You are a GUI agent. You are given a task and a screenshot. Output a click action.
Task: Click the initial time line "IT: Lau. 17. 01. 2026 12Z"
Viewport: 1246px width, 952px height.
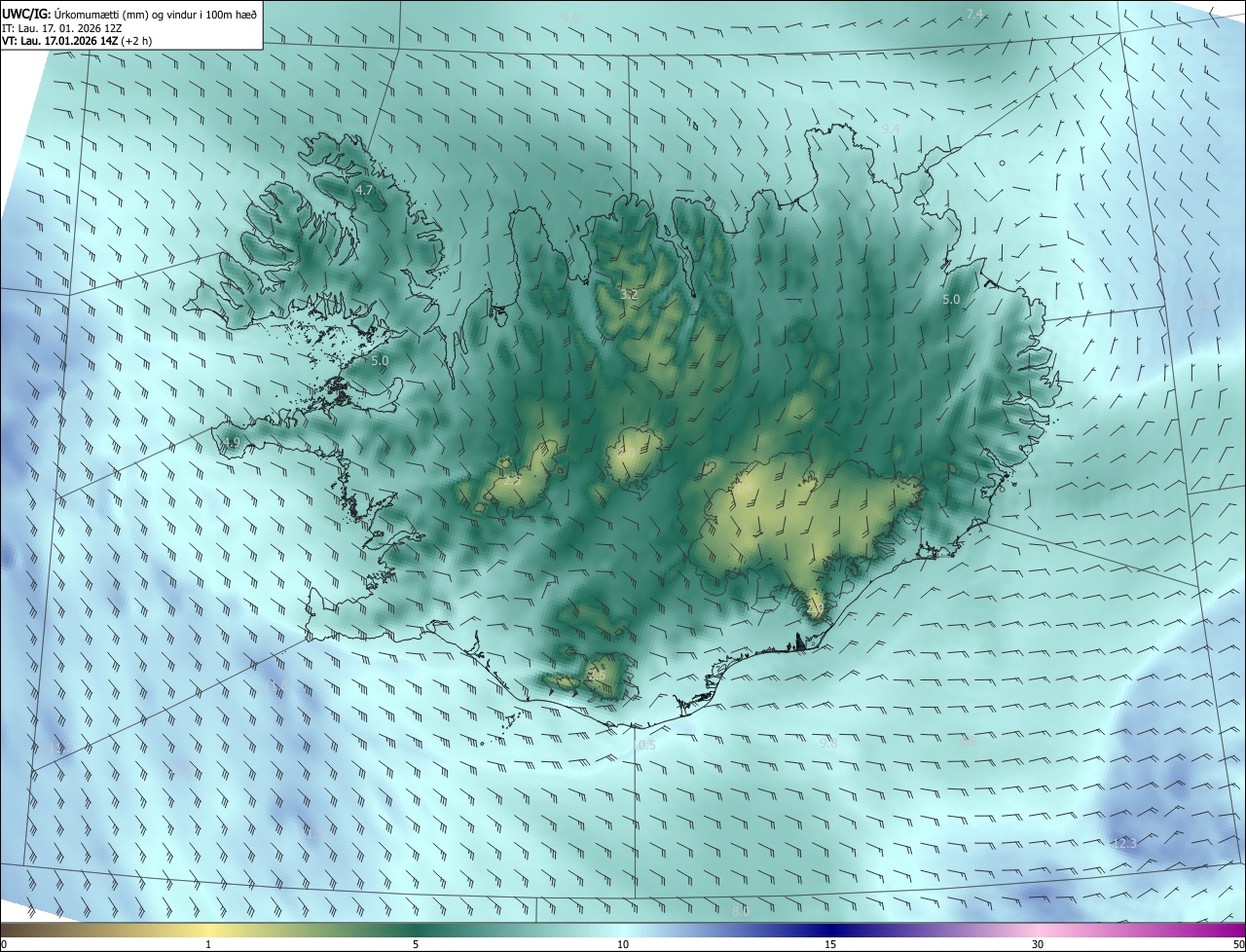point(61,27)
